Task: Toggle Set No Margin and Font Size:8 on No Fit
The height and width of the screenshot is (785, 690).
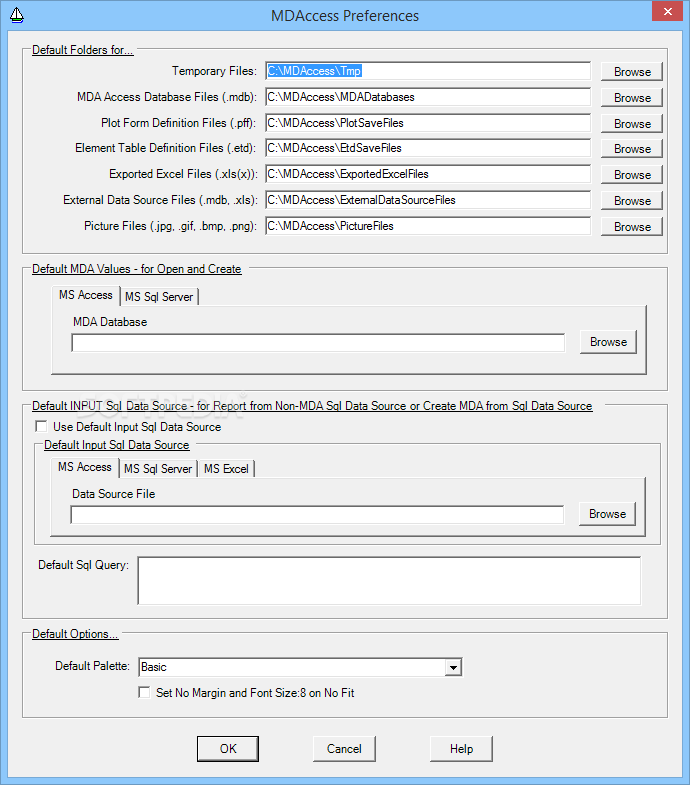Action: tap(144, 692)
